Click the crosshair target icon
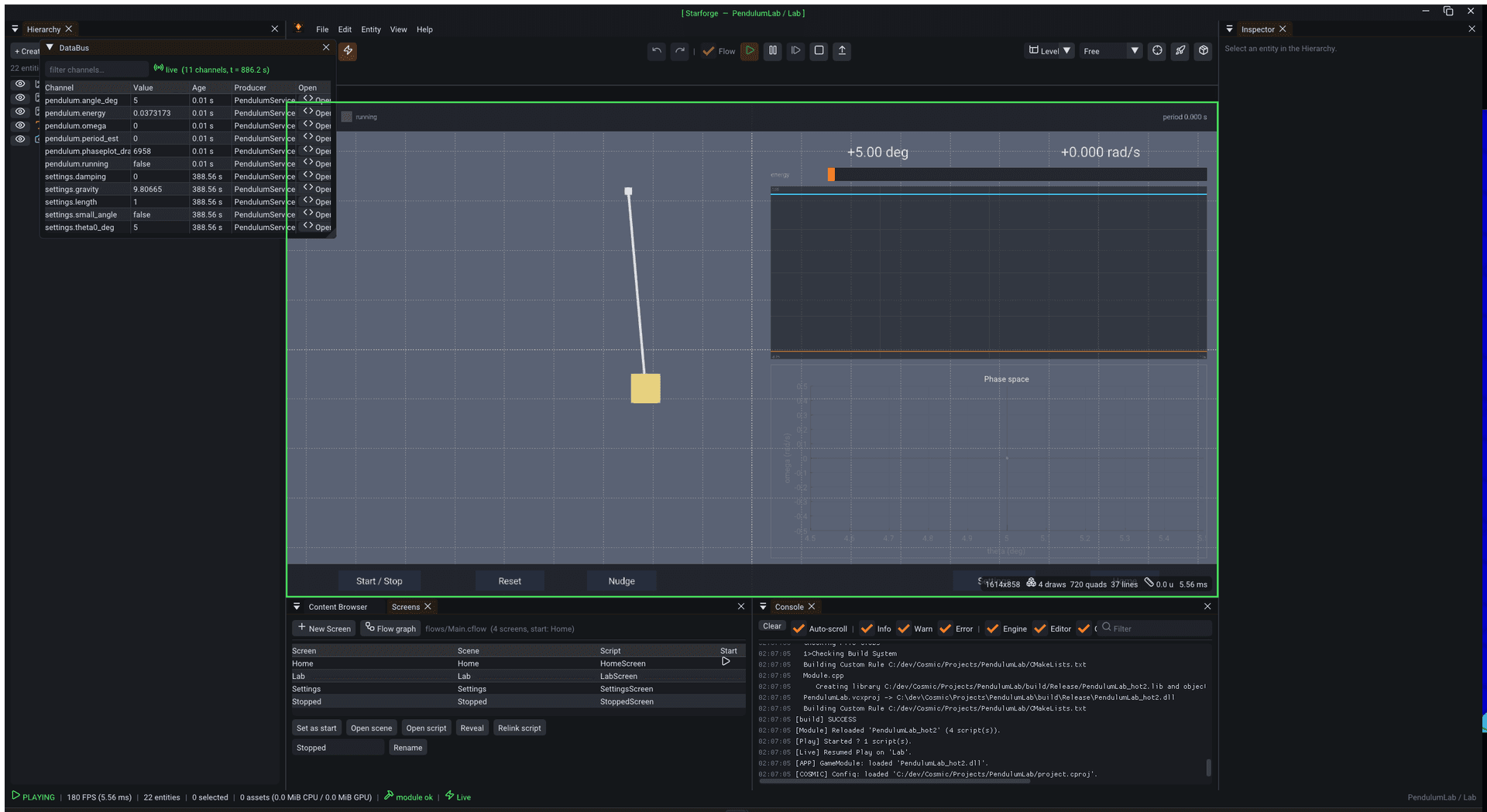Image resolution: width=1487 pixels, height=812 pixels. pos(1157,51)
